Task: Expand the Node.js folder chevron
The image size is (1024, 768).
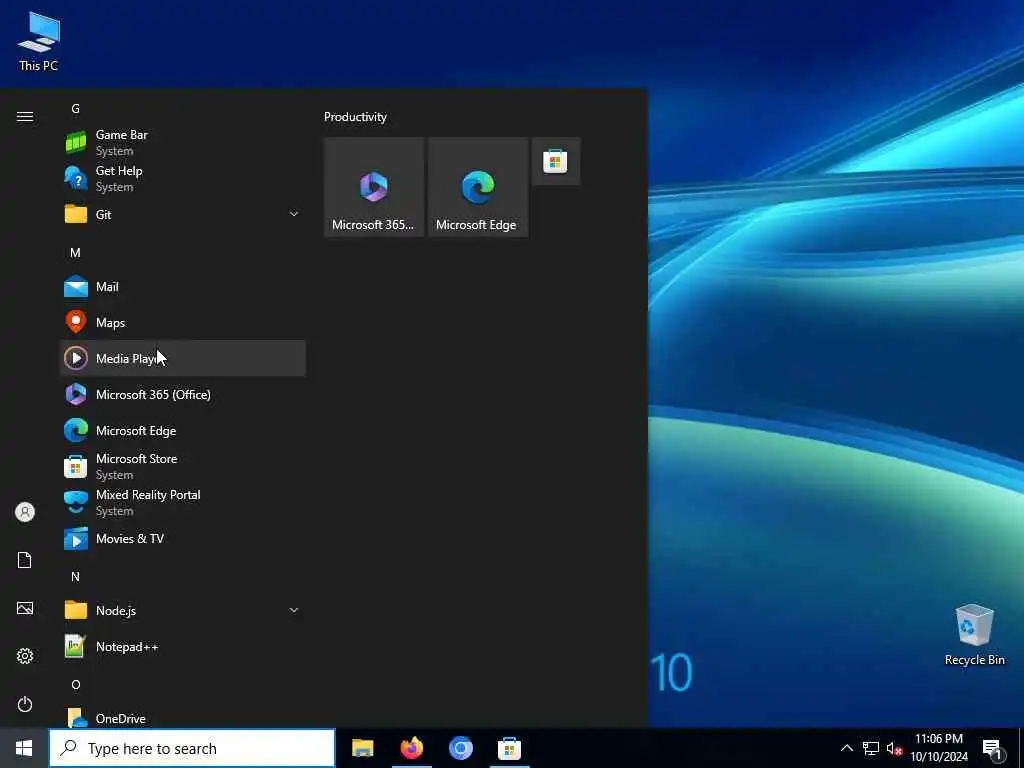Action: [294, 610]
